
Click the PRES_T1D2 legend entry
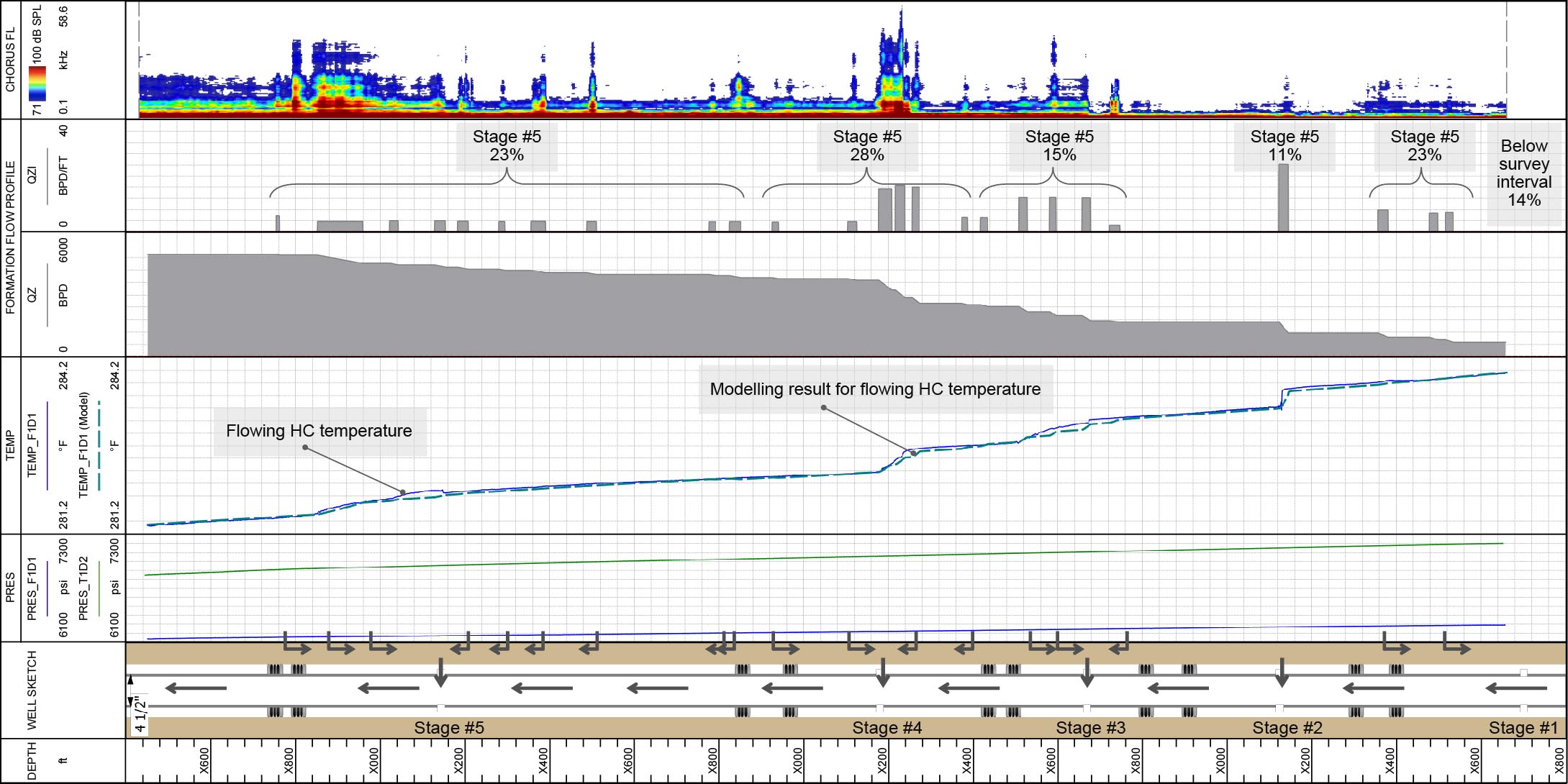click(84, 588)
